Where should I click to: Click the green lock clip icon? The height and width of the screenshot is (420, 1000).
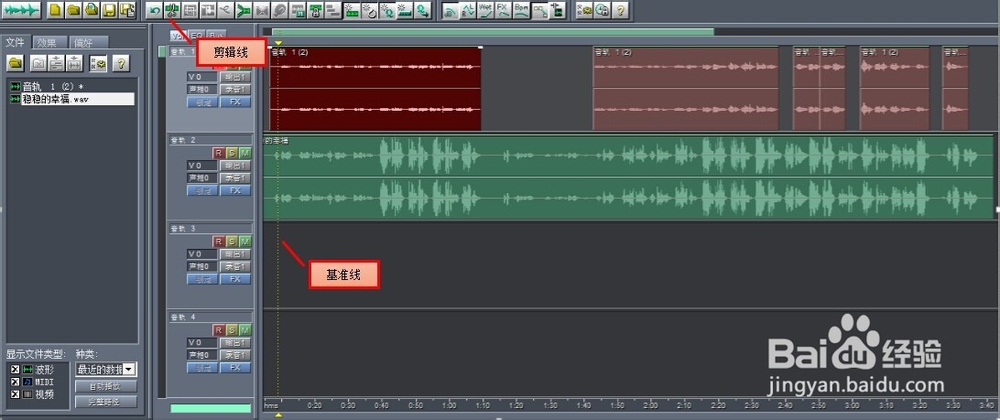[x=315, y=10]
